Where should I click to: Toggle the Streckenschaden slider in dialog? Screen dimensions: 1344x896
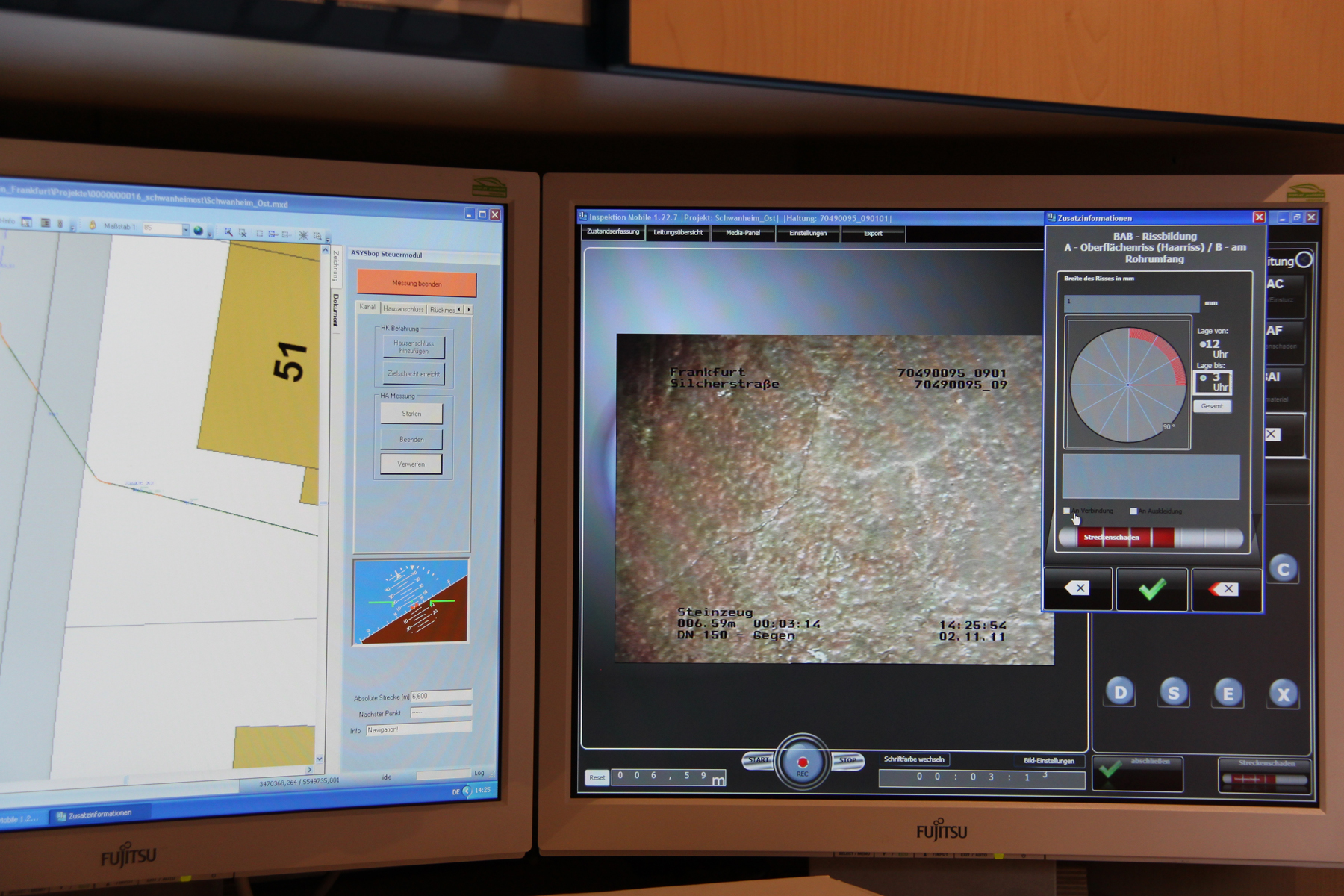pyautogui.click(x=1151, y=538)
